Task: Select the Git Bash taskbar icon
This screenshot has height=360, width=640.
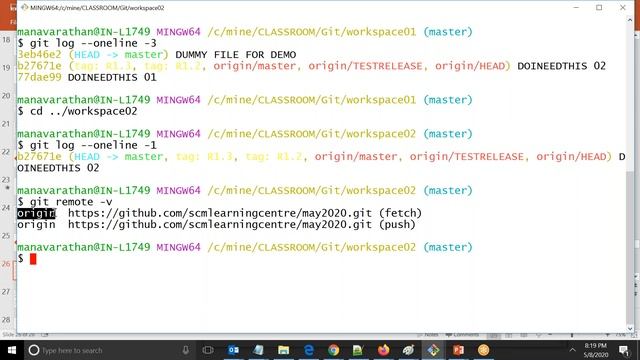Action: 433,350
